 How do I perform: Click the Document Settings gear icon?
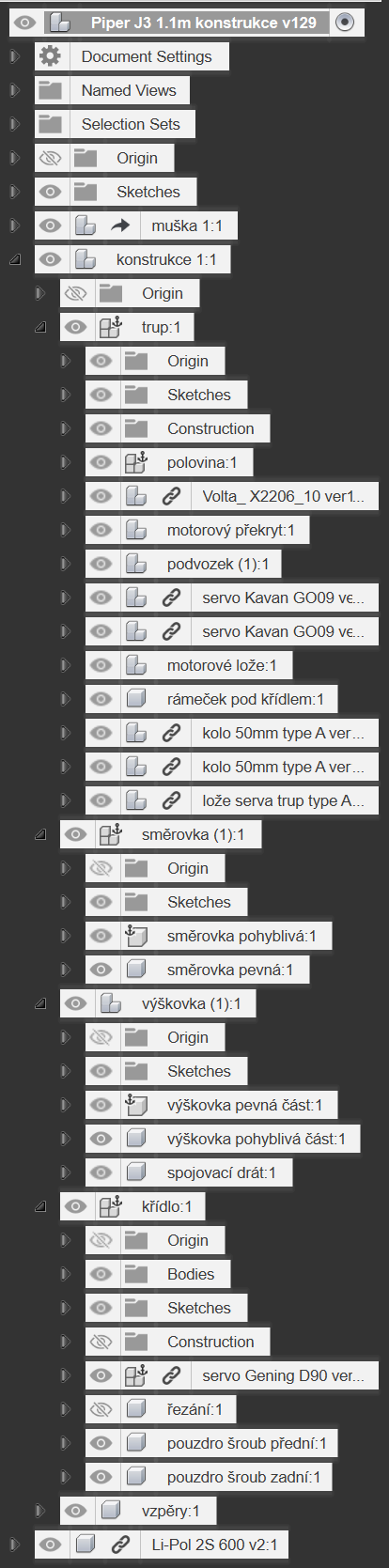(50, 56)
